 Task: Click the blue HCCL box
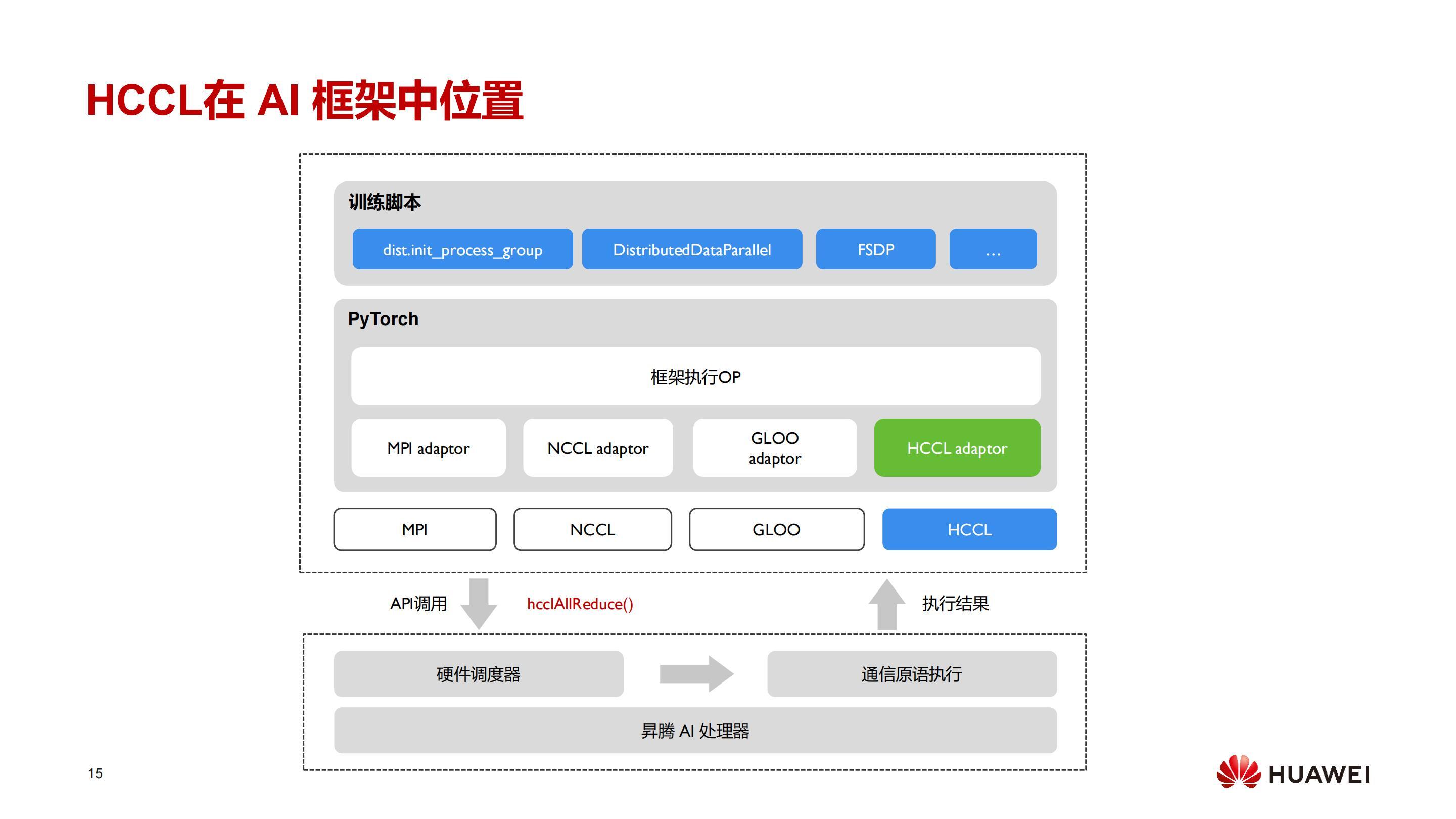coord(969,529)
